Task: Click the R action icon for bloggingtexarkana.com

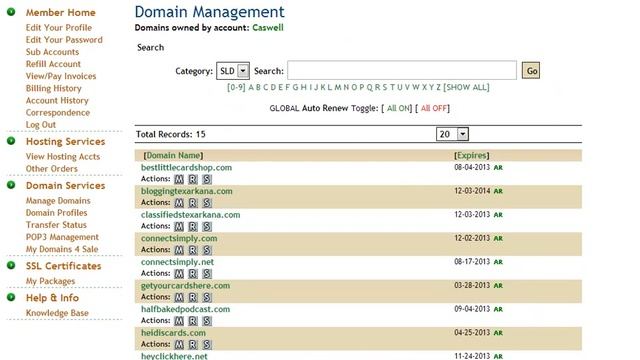Action: point(193,203)
